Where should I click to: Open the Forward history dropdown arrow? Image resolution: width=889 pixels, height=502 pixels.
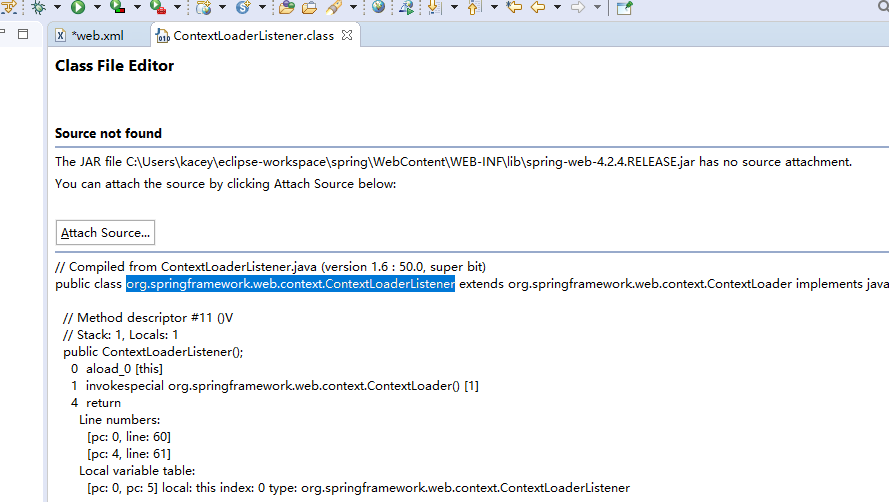[x=597, y=7]
